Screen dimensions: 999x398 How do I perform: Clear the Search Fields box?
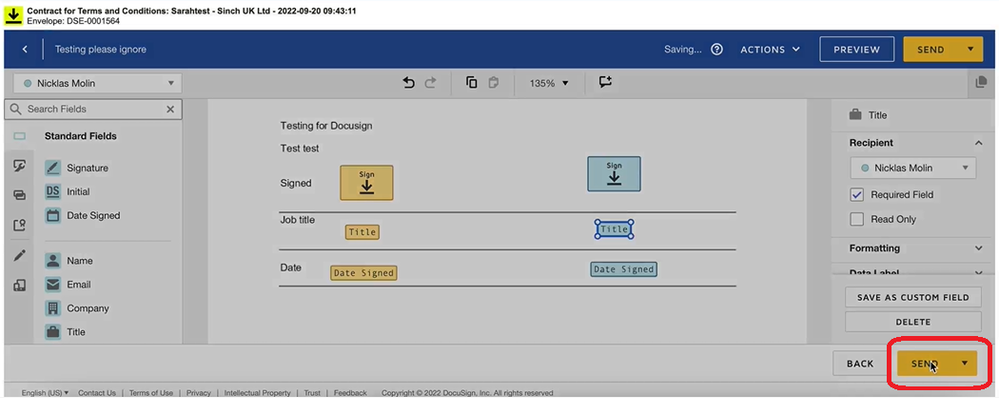coord(170,110)
